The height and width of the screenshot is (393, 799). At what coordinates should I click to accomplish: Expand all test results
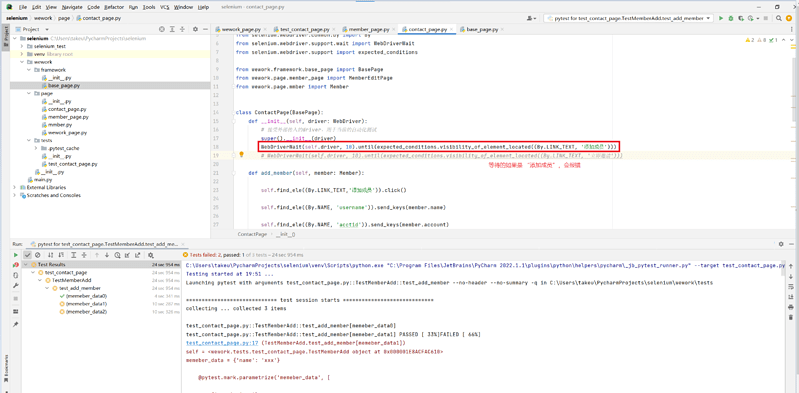point(73,255)
